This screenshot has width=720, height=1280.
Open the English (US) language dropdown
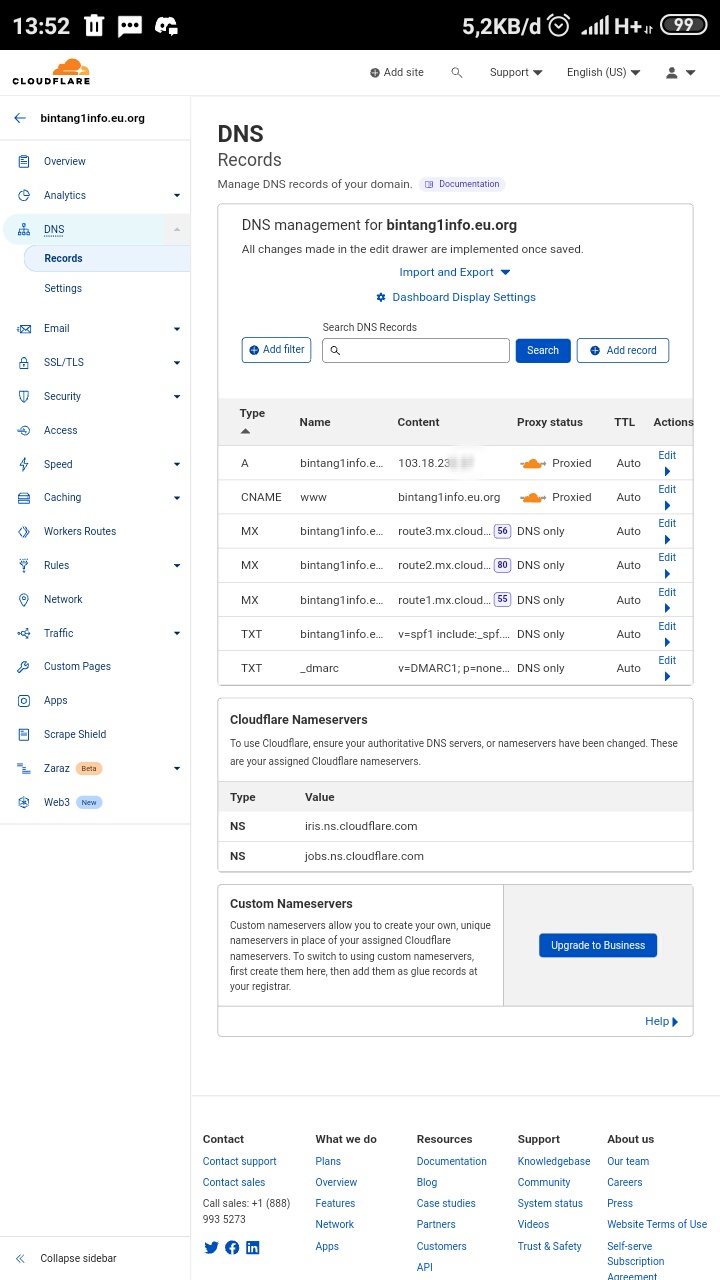click(x=603, y=73)
